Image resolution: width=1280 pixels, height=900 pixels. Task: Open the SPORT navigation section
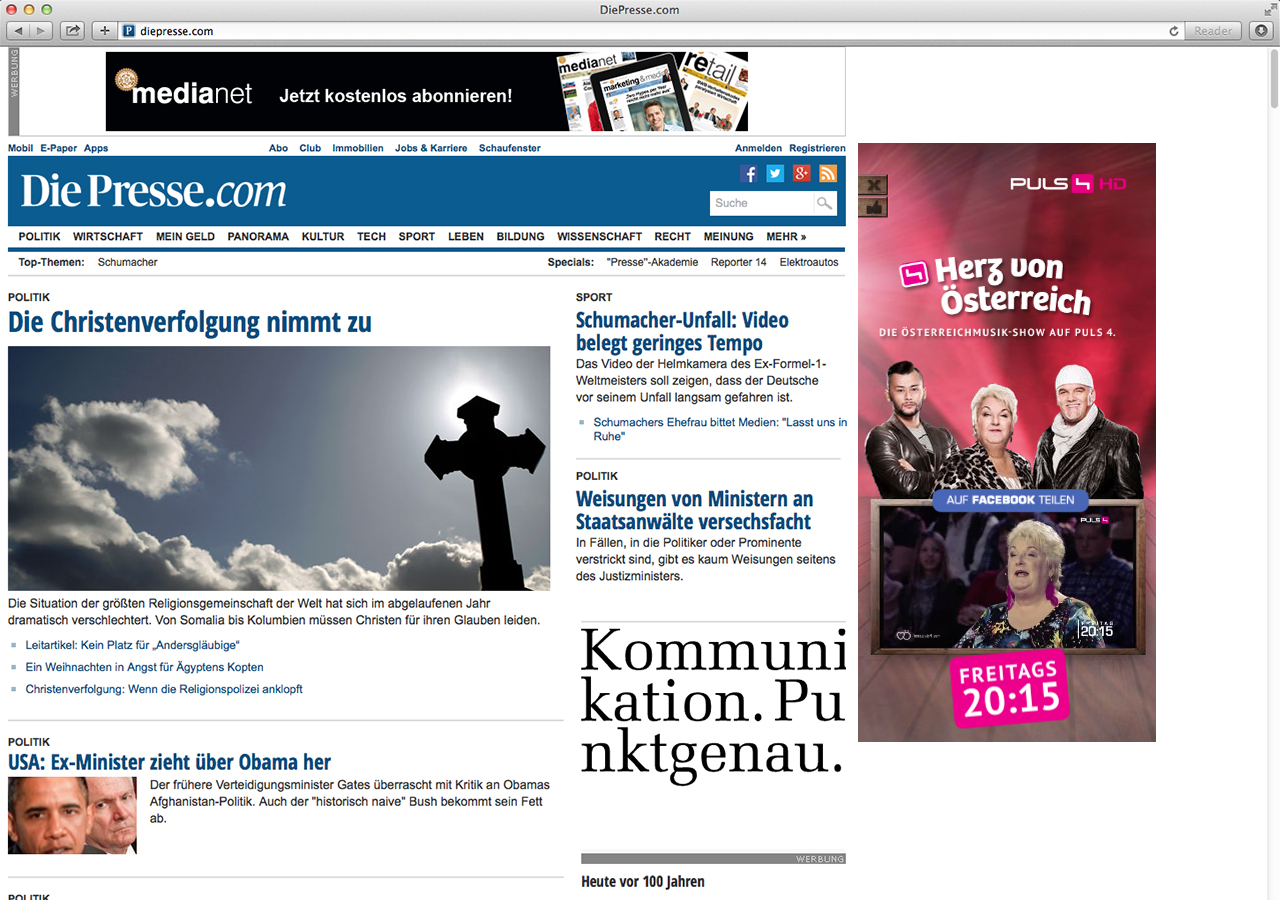click(x=417, y=237)
